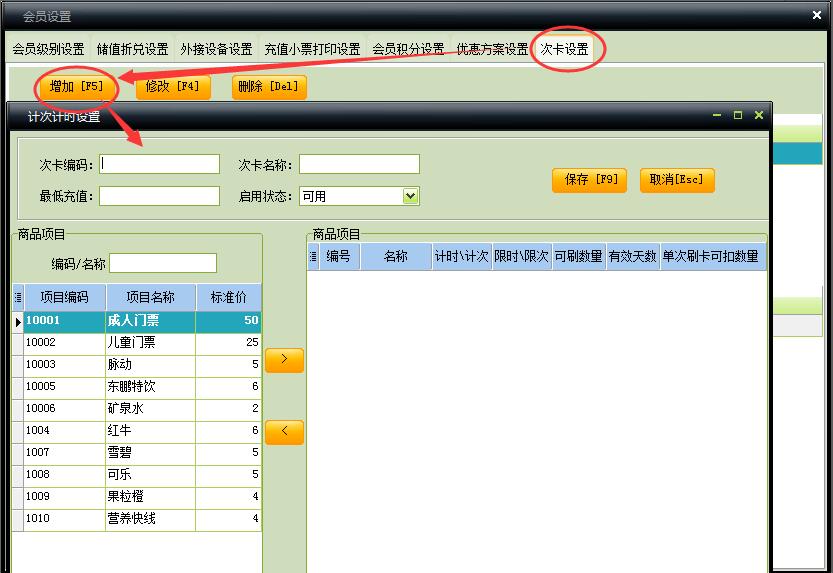Click price cell 50
This screenshot has height=573, width=833.
pyautogui.click(x=228, y=321)
